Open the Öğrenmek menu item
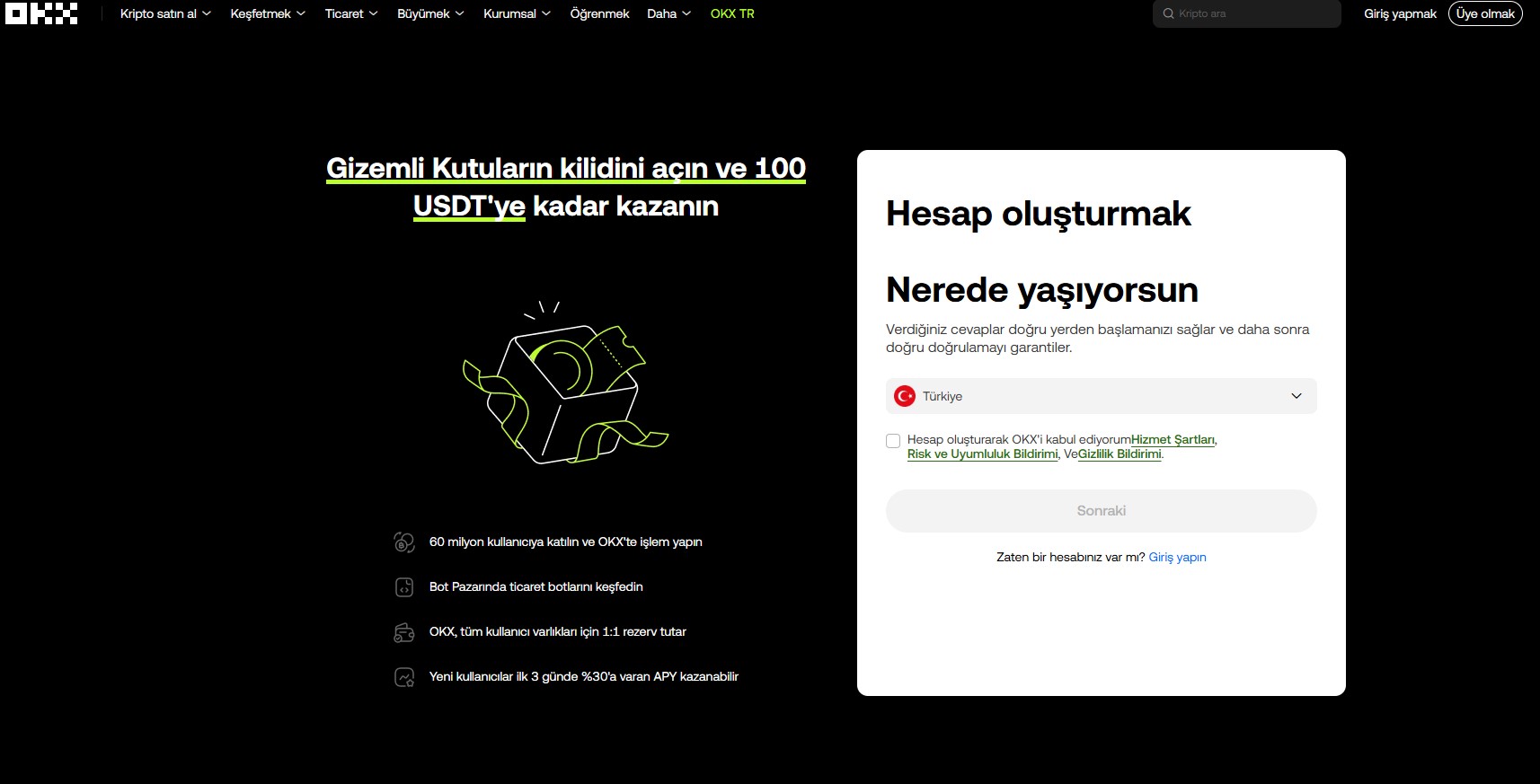The image size is (1540, 784). click(599, 13)
